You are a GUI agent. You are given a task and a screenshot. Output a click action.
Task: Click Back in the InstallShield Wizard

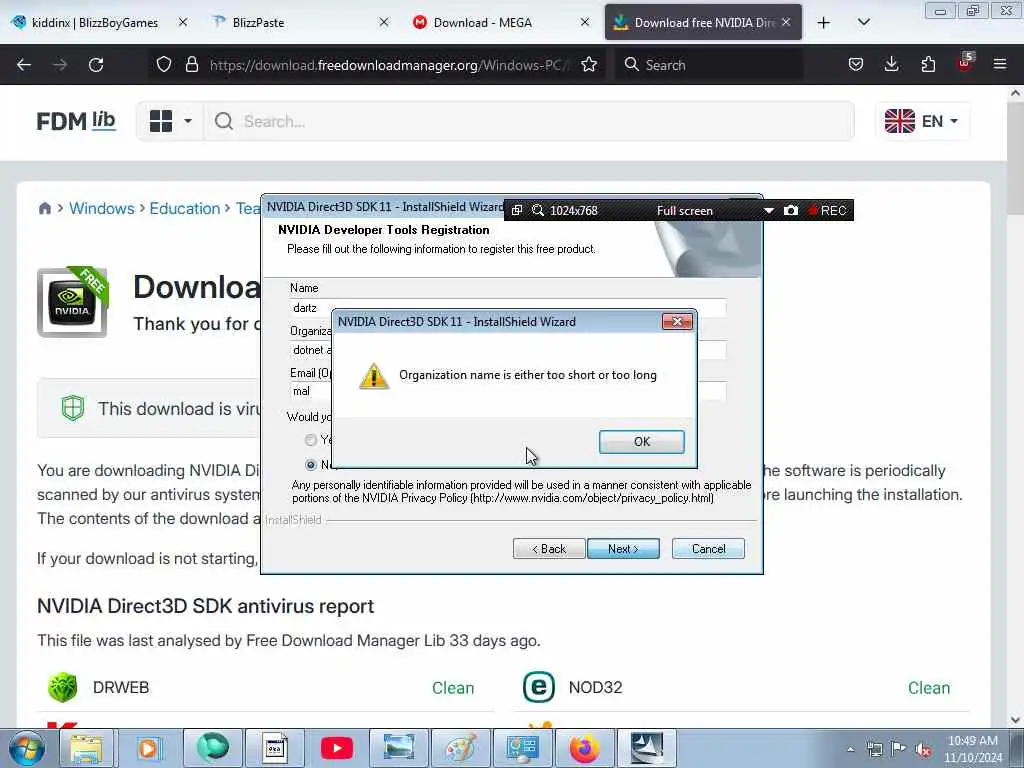(549, 549)
